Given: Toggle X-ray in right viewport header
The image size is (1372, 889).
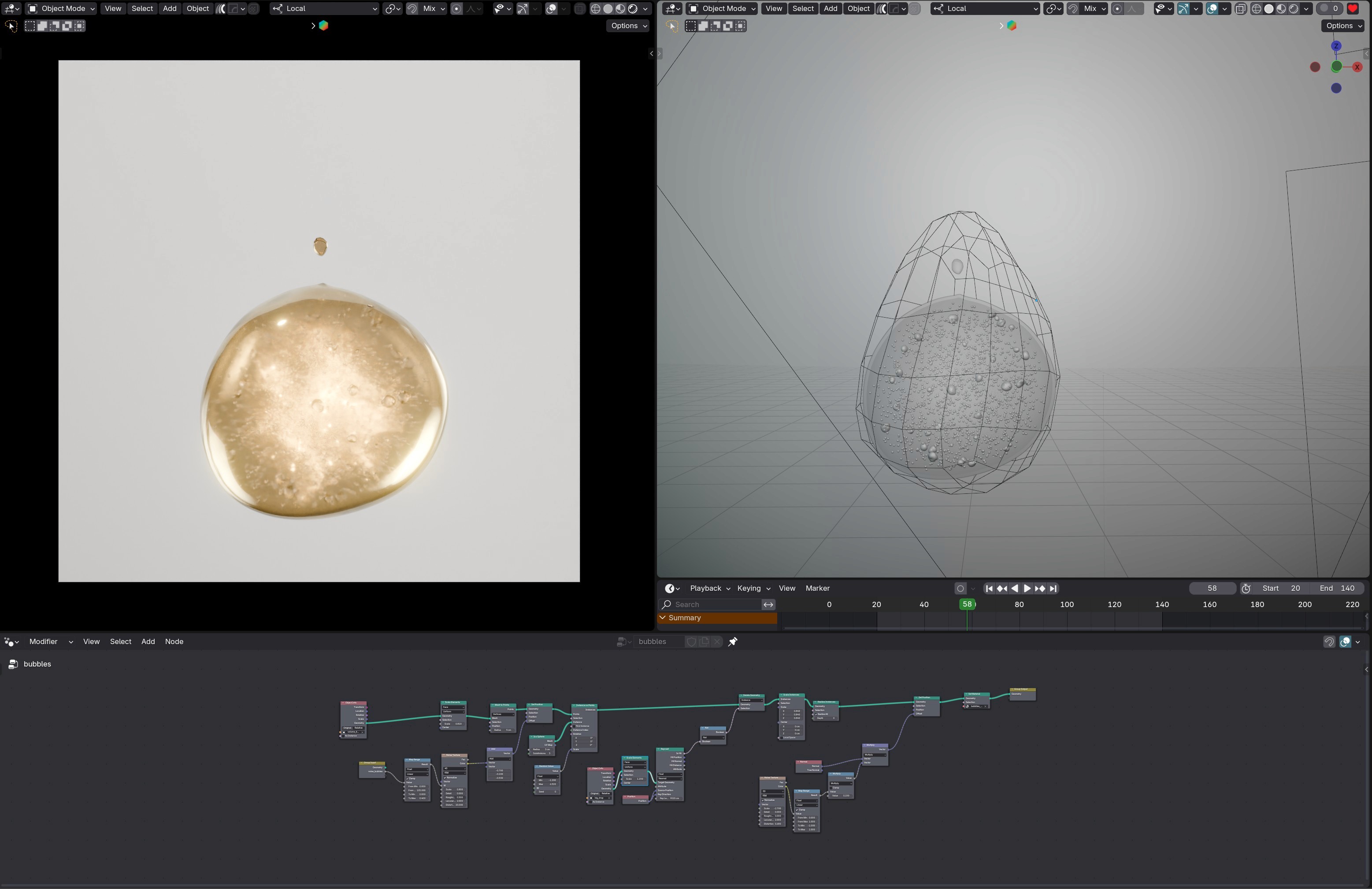Looking at the screenshot, I should point(1241,9).
